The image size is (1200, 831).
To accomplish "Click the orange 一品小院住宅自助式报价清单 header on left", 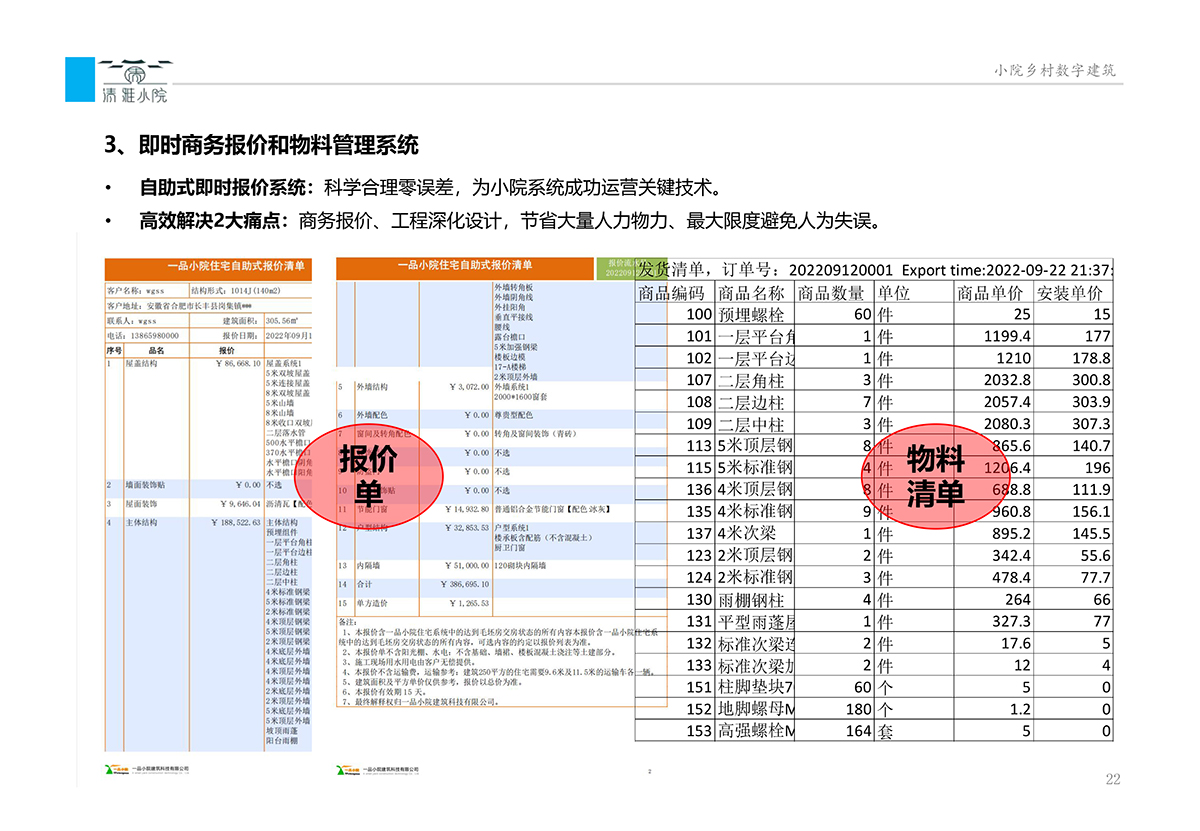I will (x=208, y=267).
